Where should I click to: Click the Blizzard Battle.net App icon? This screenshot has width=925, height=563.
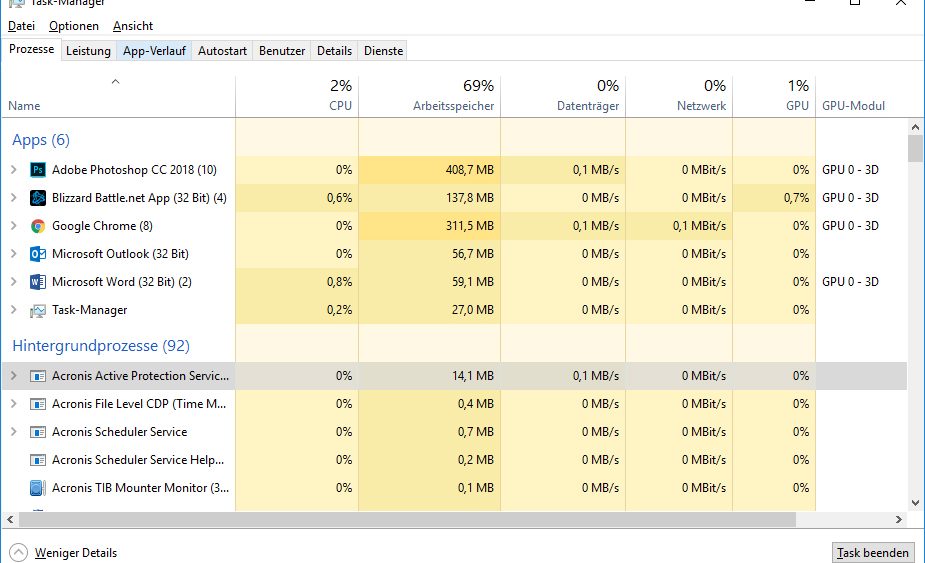(x=38, y=198)
